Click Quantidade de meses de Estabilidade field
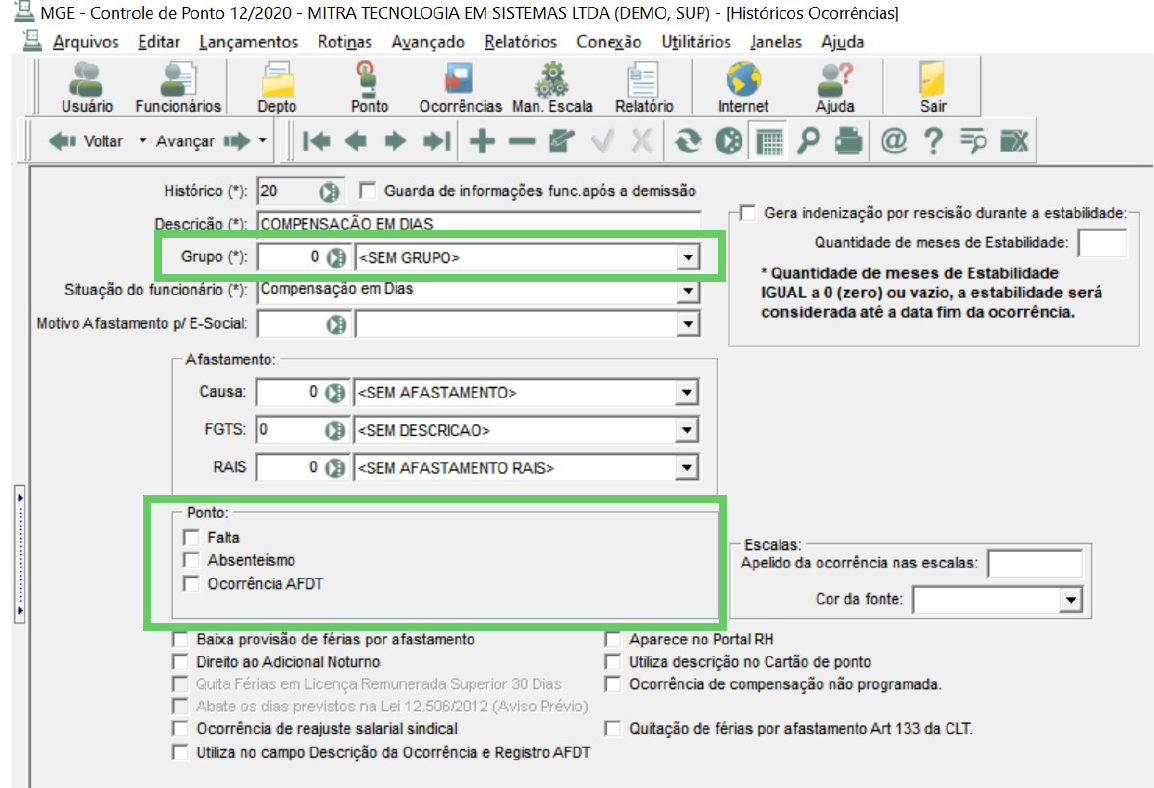1154x788 pixels. coord(1102,243)
